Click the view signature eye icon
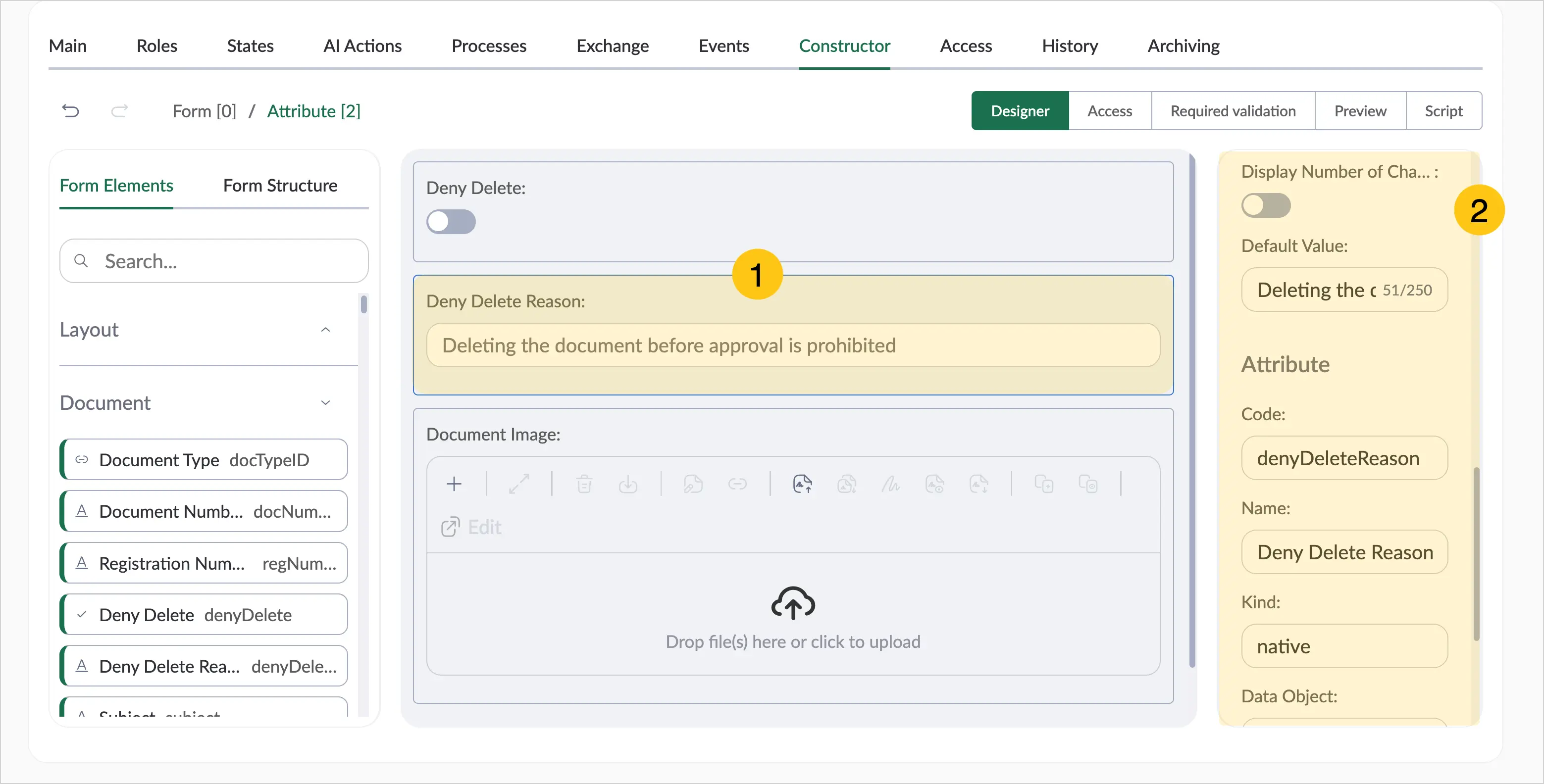1544x784 pixels. 934,484
